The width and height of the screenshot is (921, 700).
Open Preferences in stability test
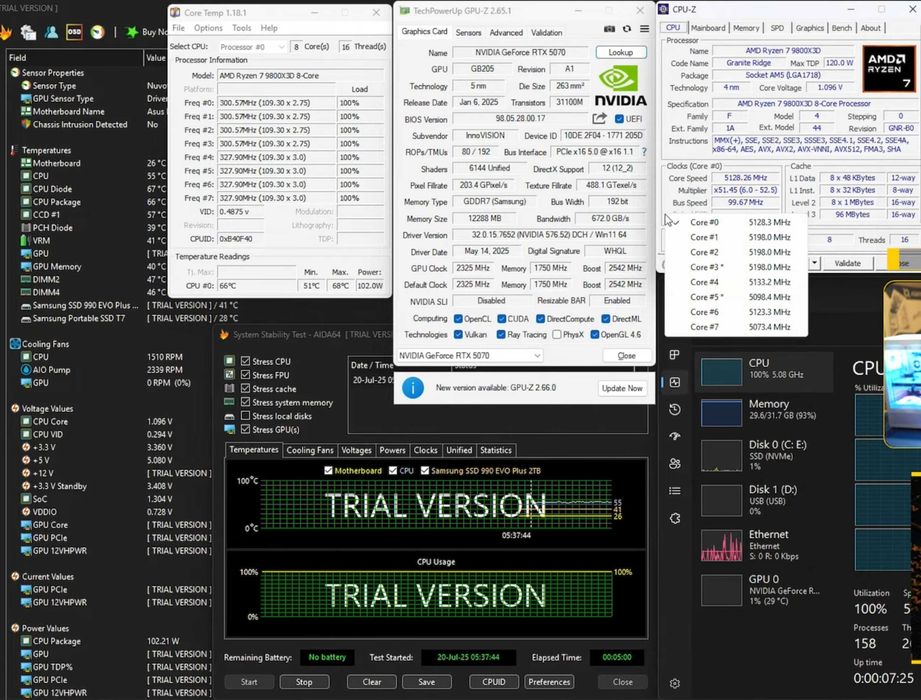click(x=549, y=682)
